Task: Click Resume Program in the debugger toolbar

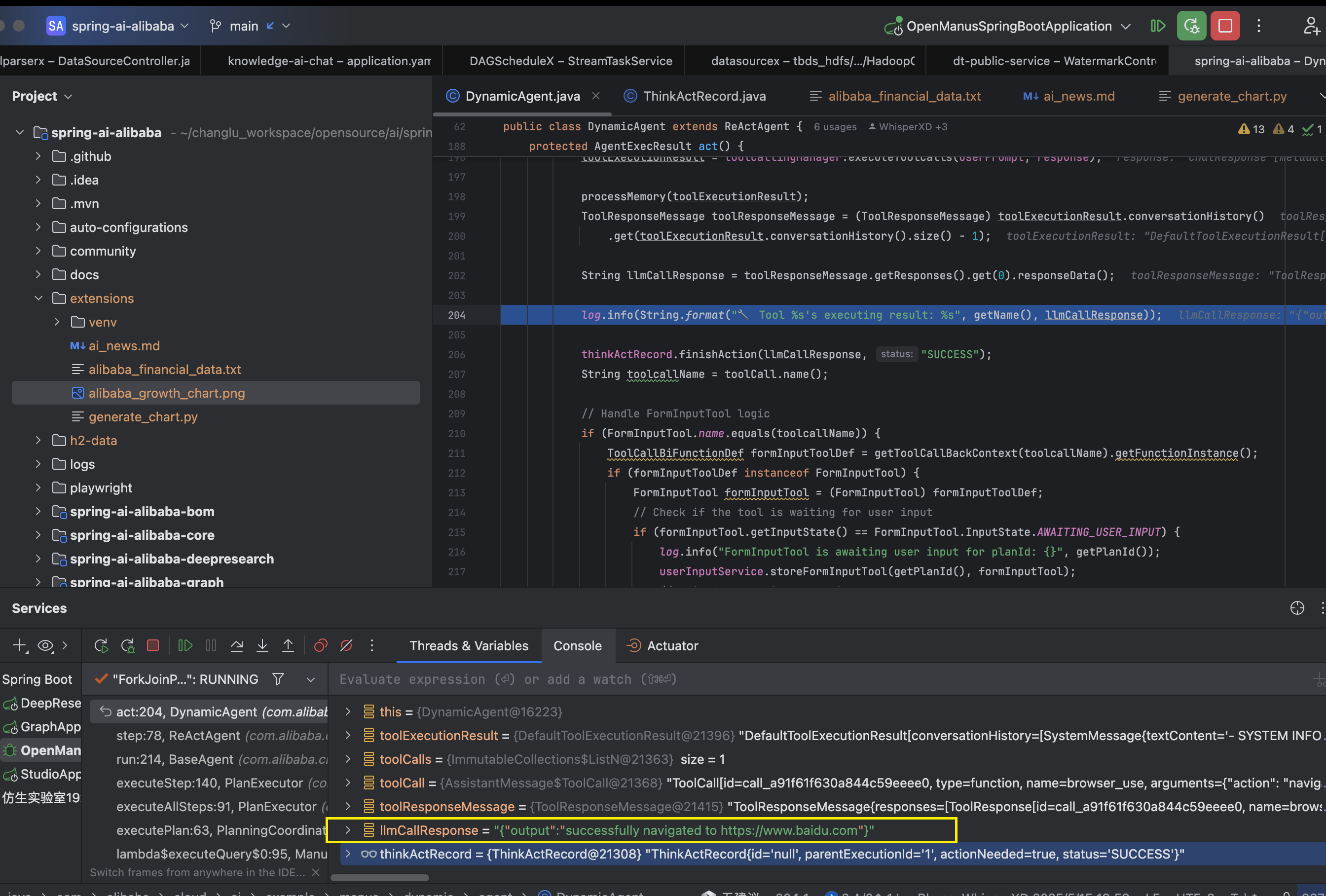Action: pyautogui.click(x=185, y=645)
